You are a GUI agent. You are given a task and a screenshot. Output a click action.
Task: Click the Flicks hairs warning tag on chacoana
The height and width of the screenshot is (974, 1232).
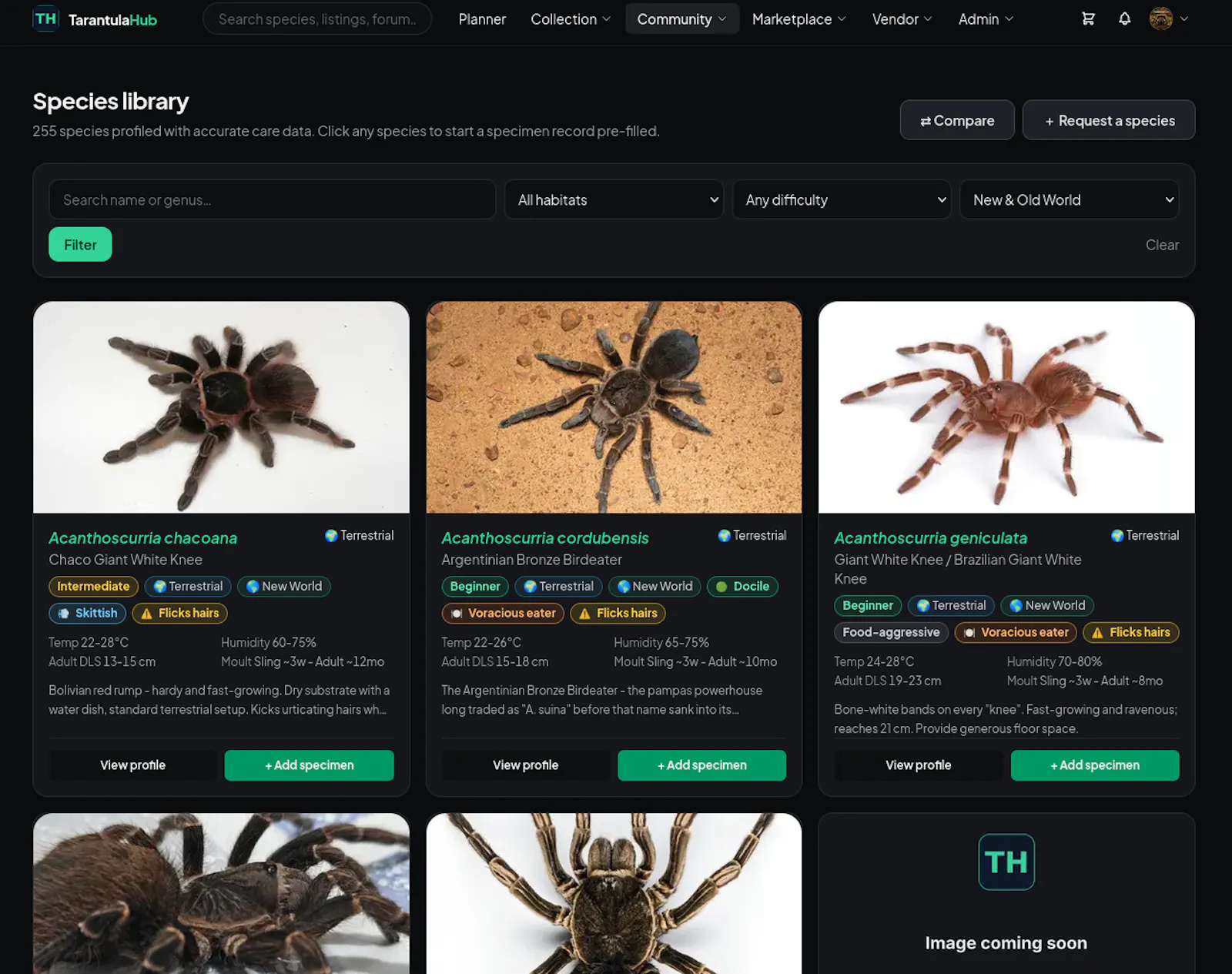[179, 613]
